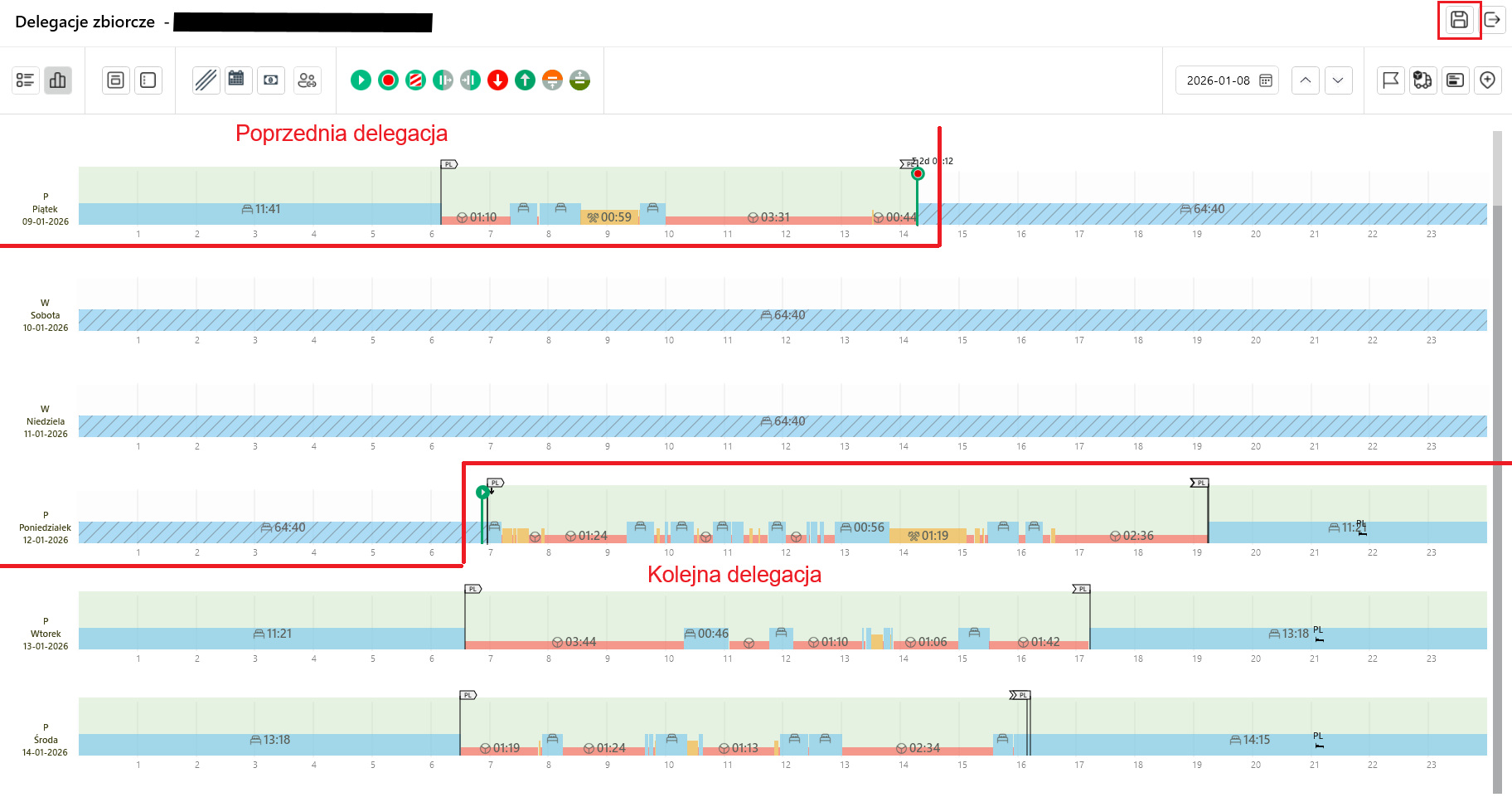Screen dimensions: 1512x802
Task: Click the card icon beside the truck
Action: click(x=1455, y=80)
